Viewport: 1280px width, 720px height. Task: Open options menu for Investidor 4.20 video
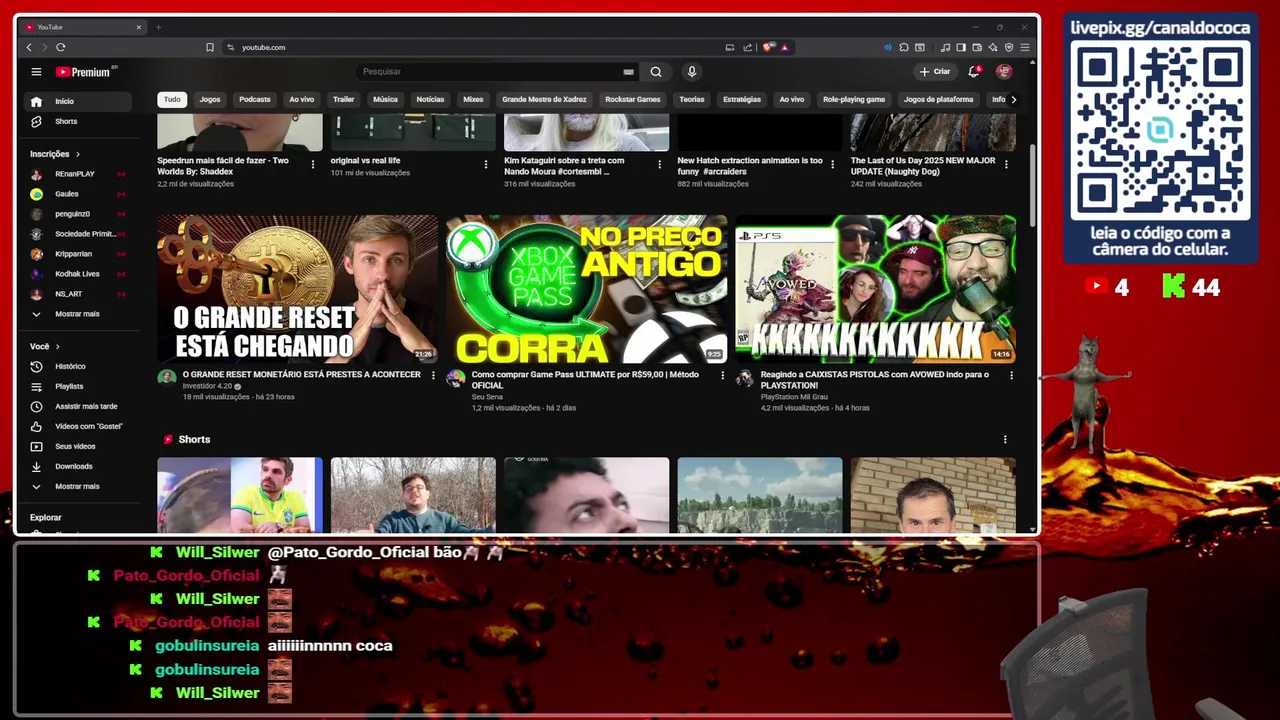pos(433,375)
